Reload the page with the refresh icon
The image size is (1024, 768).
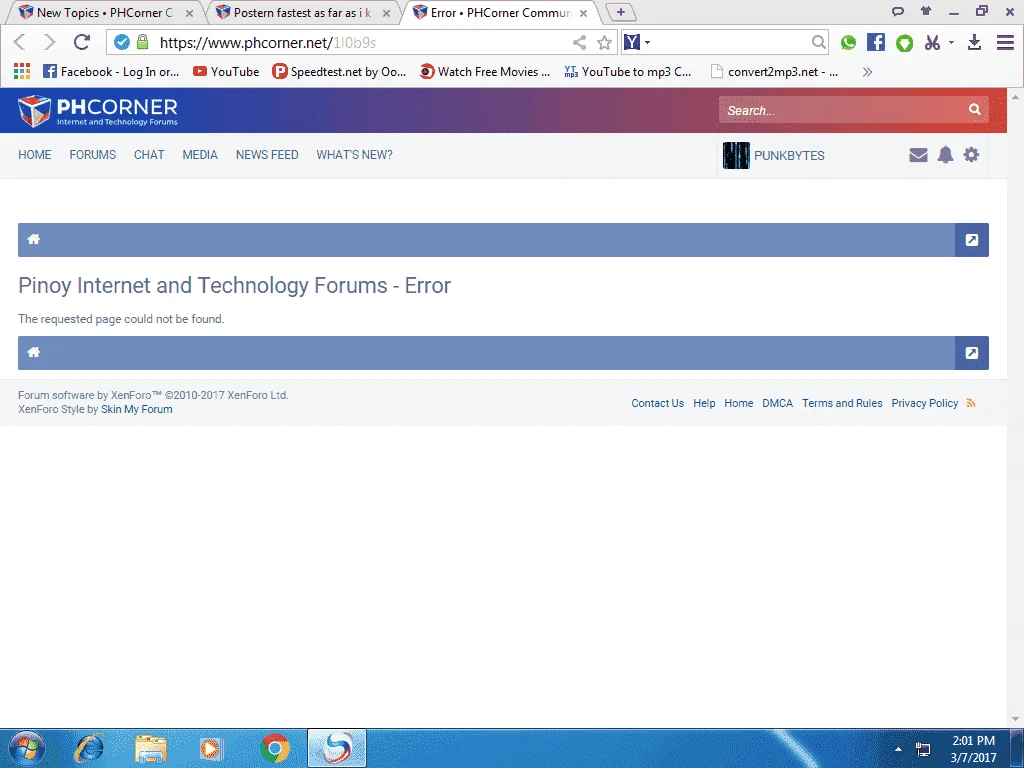[x=82, y=42]
